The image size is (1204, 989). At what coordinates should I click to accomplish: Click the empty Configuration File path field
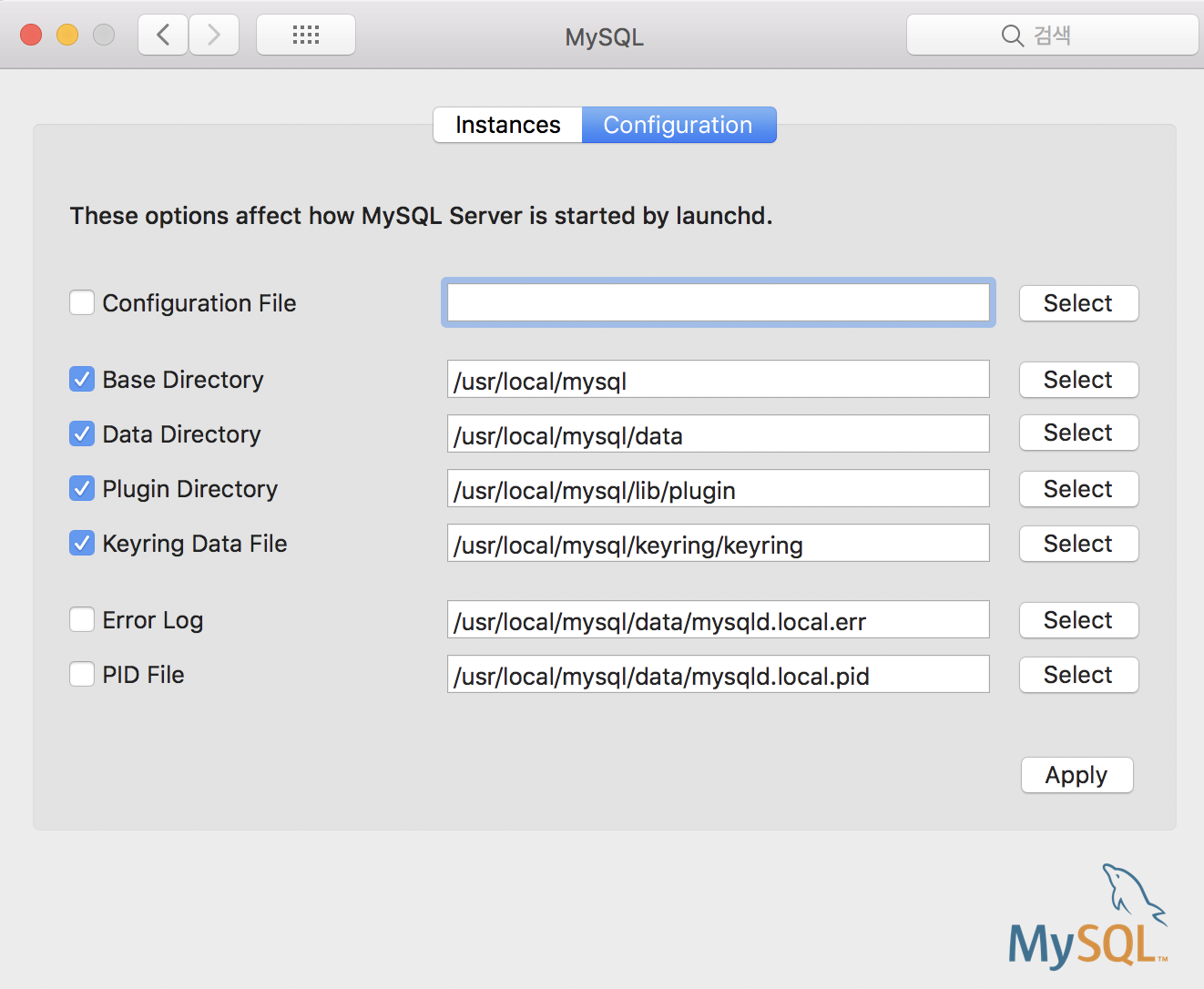[719, 302]
